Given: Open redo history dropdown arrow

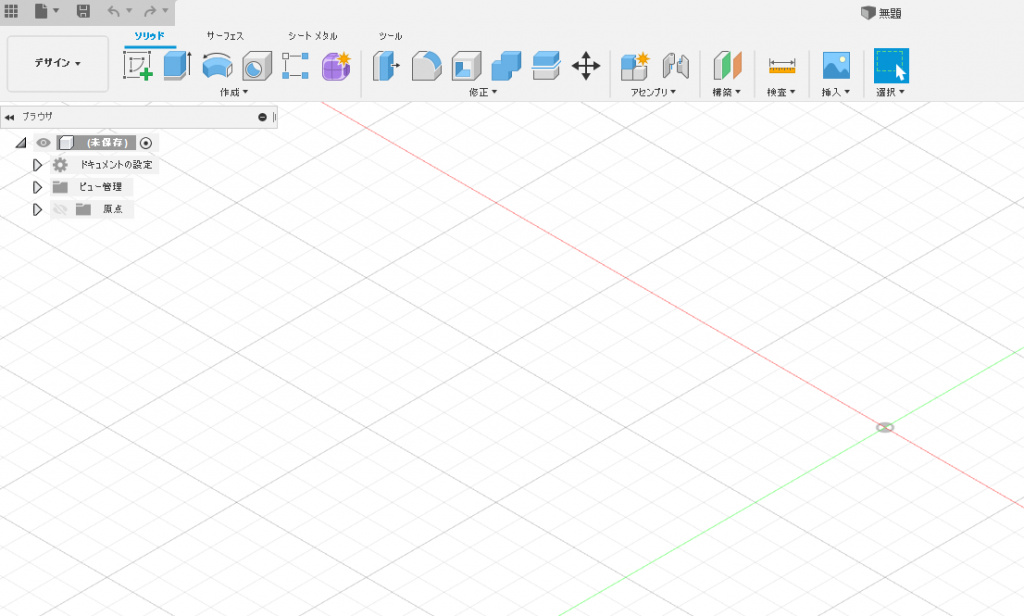Looking at the screenshot, I should (x=165, y=10).
